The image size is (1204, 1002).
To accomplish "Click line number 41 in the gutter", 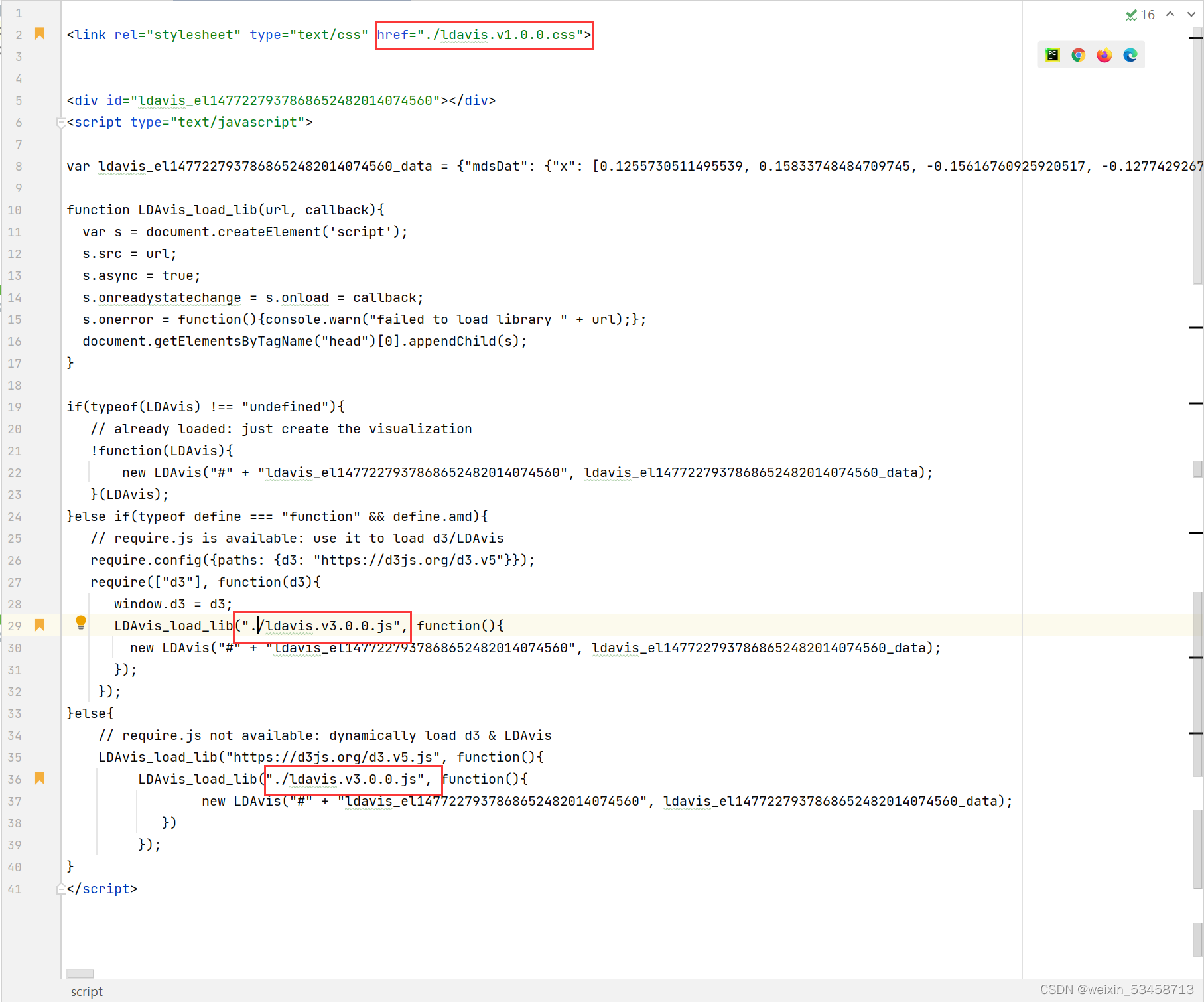I will click(15, 889).
